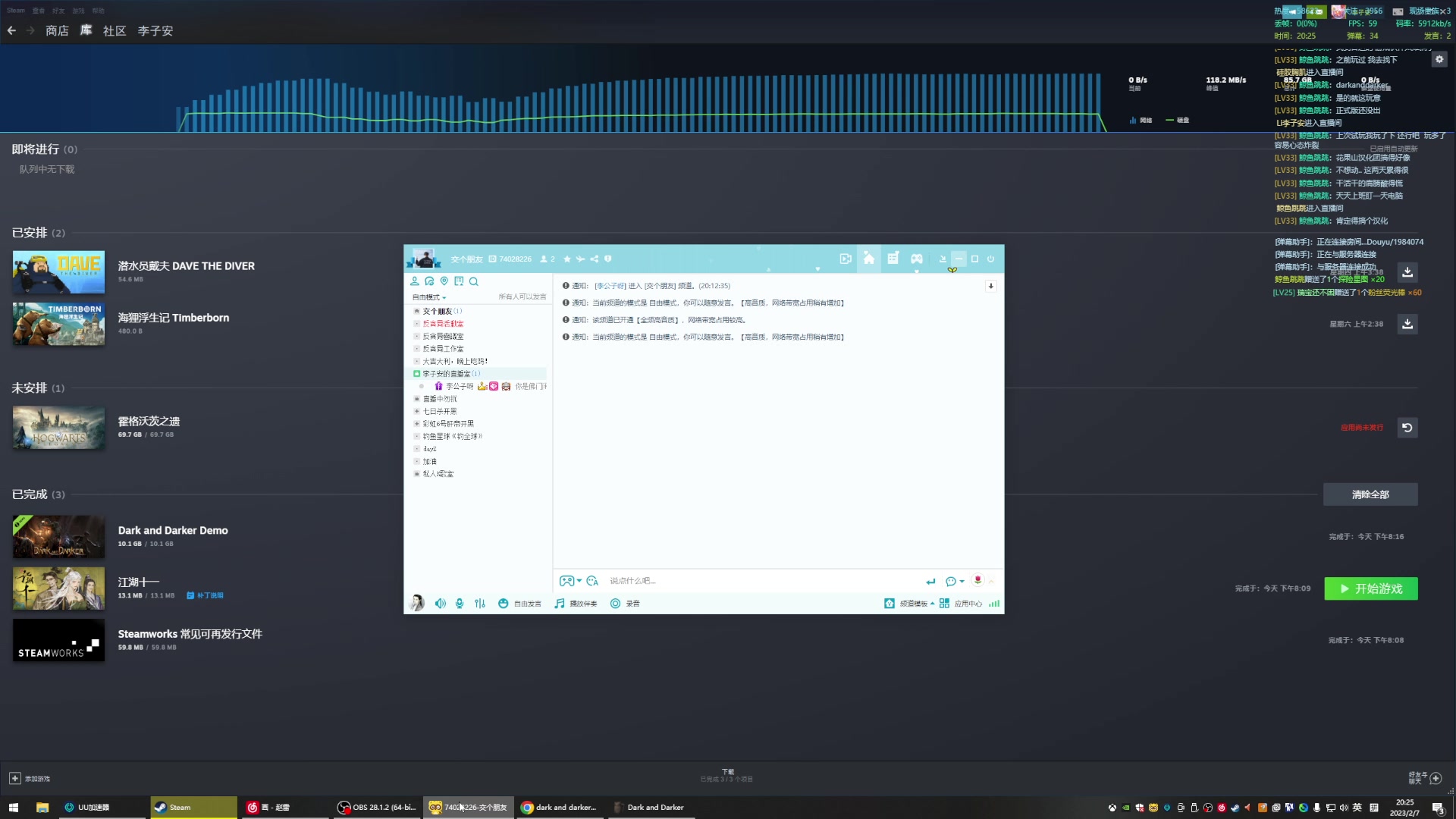The height and width of the screenshot is (819, 1456).
Task: Click 清除全部 clear all button
Action: (1370, 494)
